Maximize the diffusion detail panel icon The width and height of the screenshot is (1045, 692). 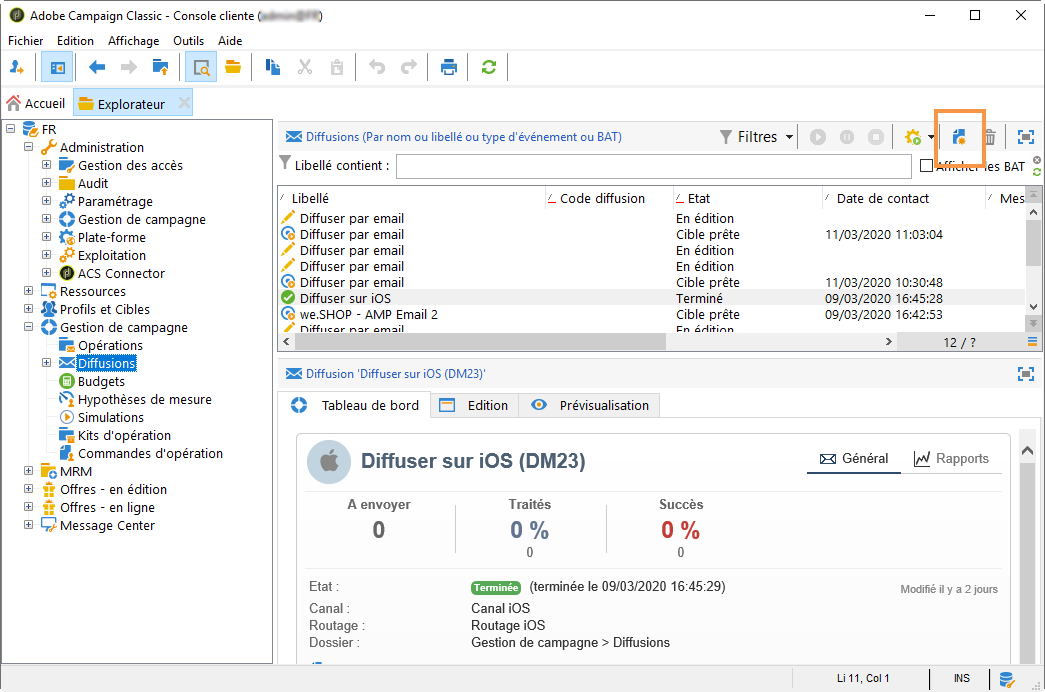click(1026, 374)
